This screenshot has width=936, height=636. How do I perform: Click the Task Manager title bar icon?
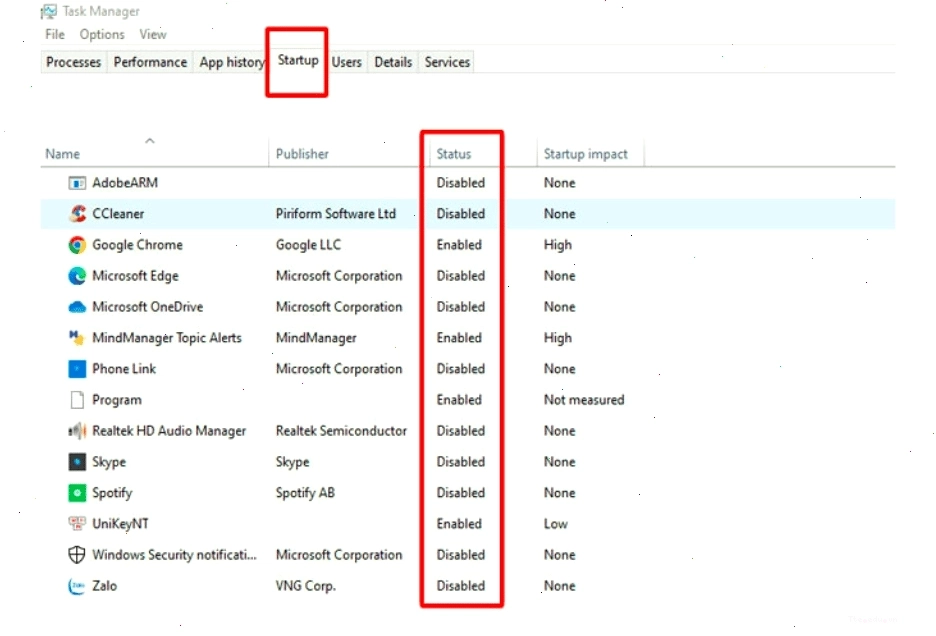(x=49, y=11)
